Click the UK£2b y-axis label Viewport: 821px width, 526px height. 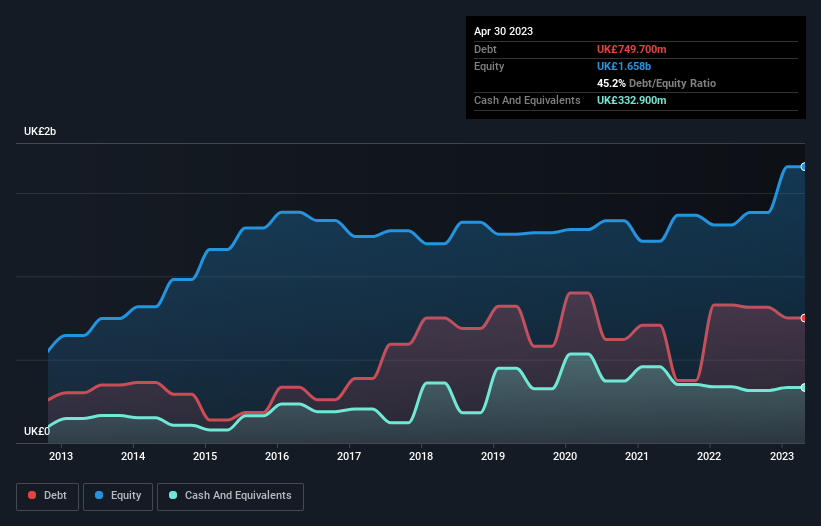(40, 131)
